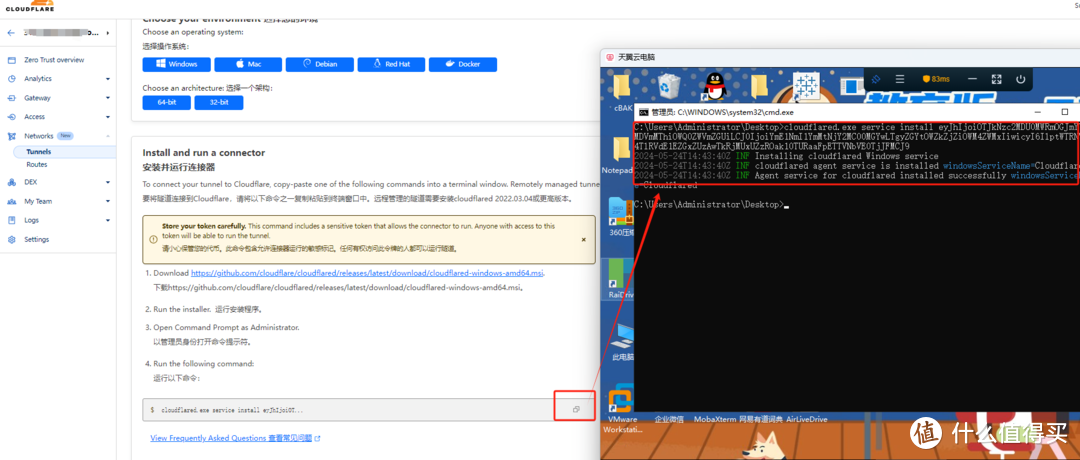The height and width of the screenshot is (460, 1080).
Task: Click the Logs icon in the sidebar
Action: click(11, 220)
